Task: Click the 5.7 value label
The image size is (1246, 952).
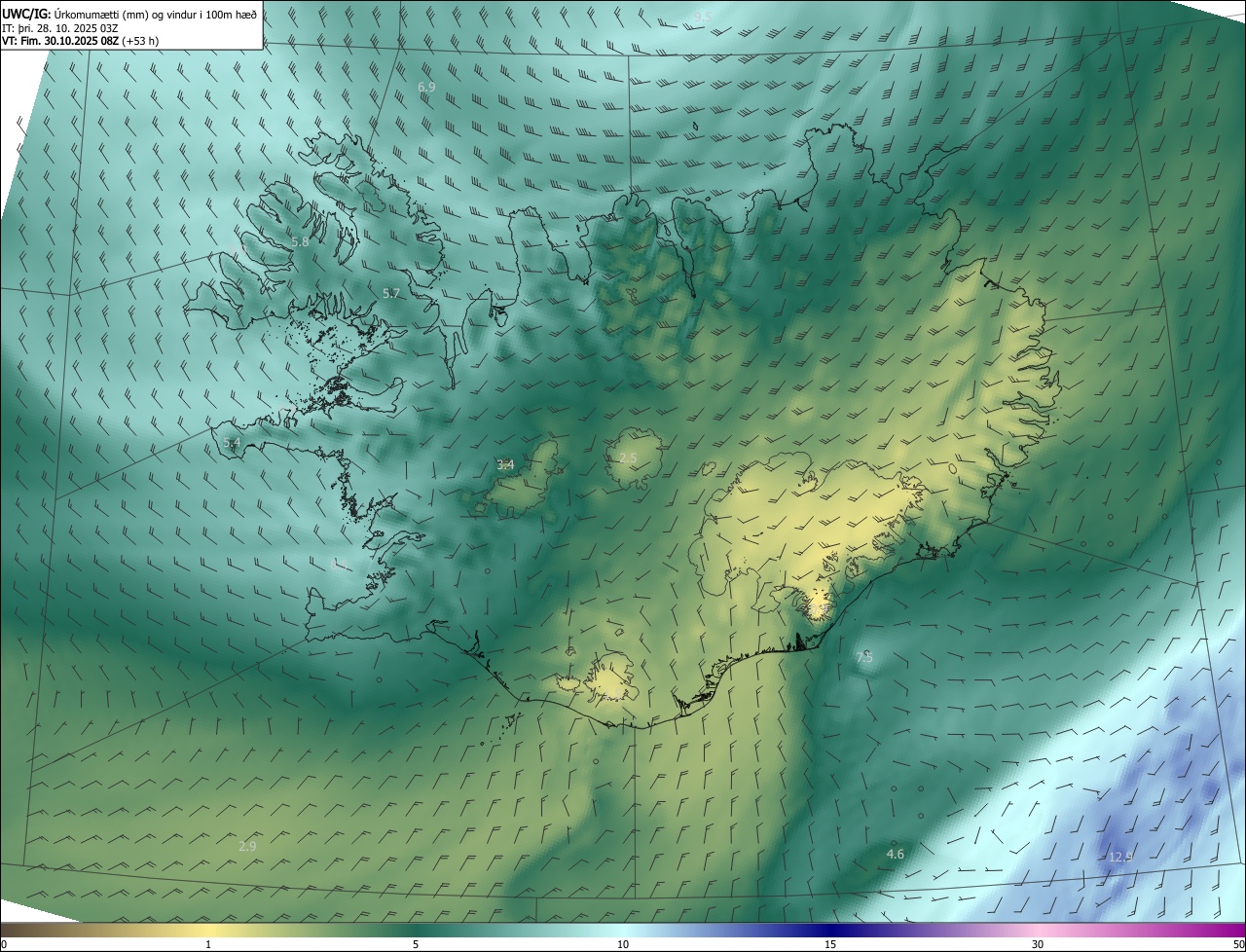Action: (390, 293)
